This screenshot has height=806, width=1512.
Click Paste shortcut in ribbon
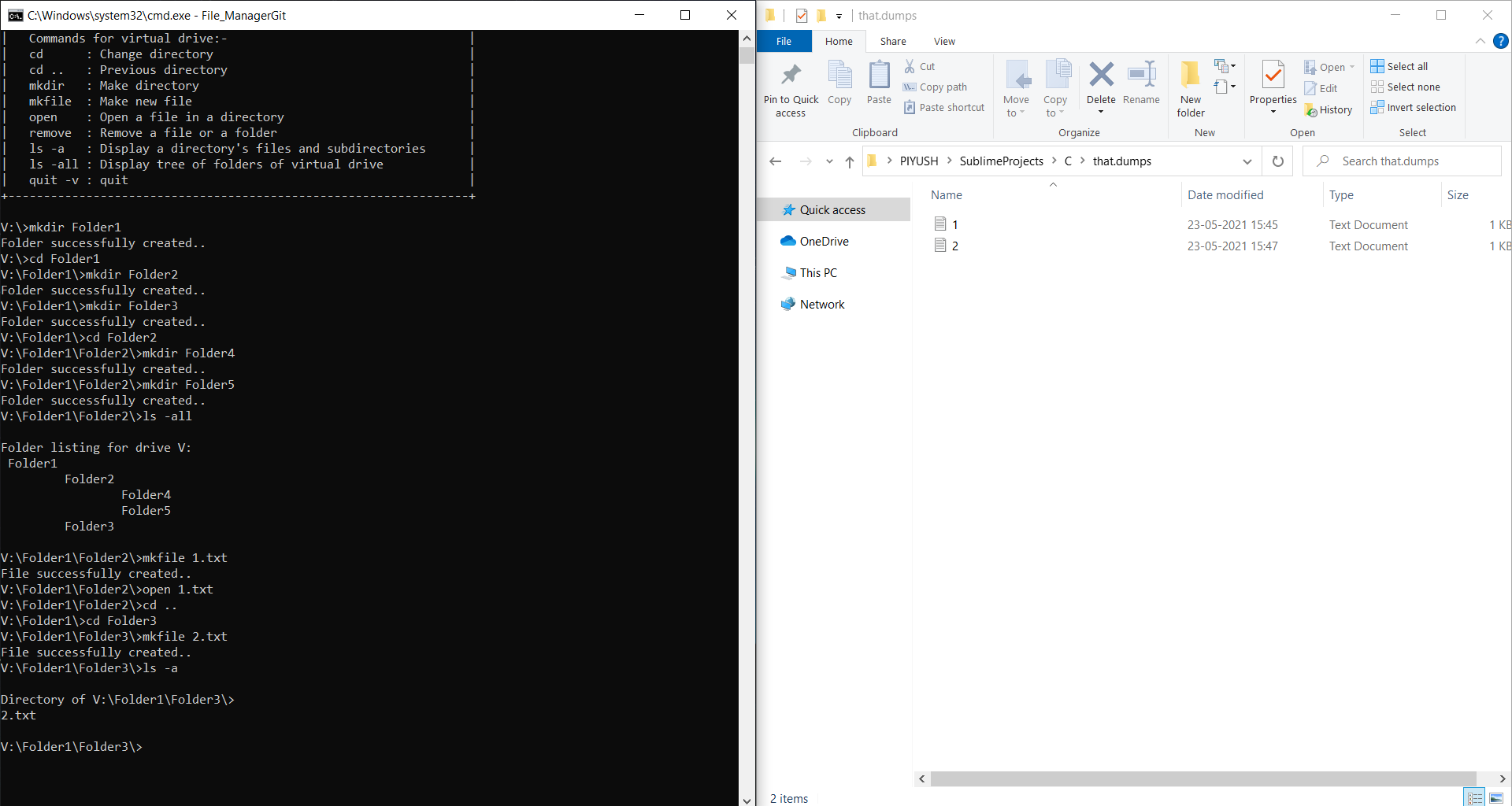(x=944, y=108)
